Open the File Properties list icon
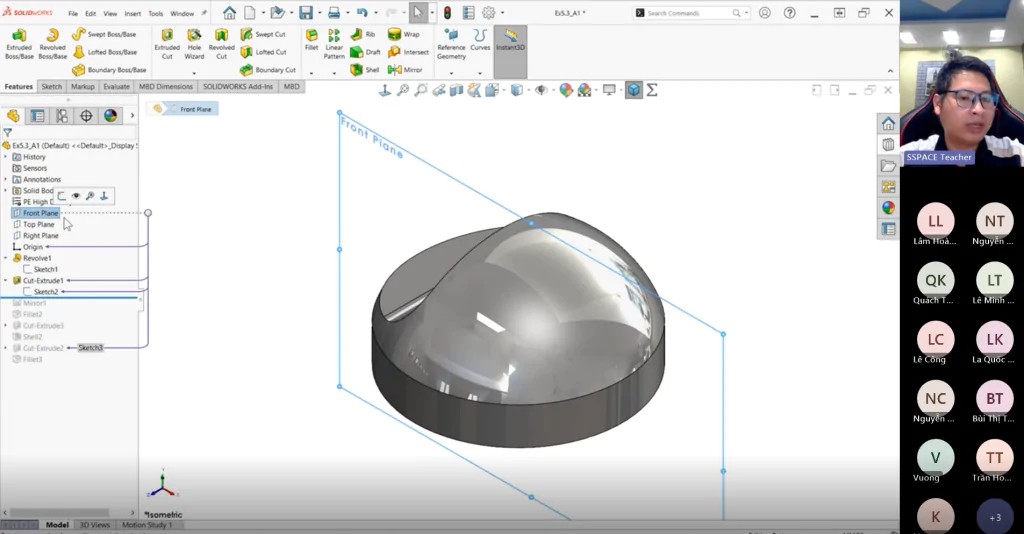The height and width of the screenshot is (534, 1024). click(x=468, y=12)
